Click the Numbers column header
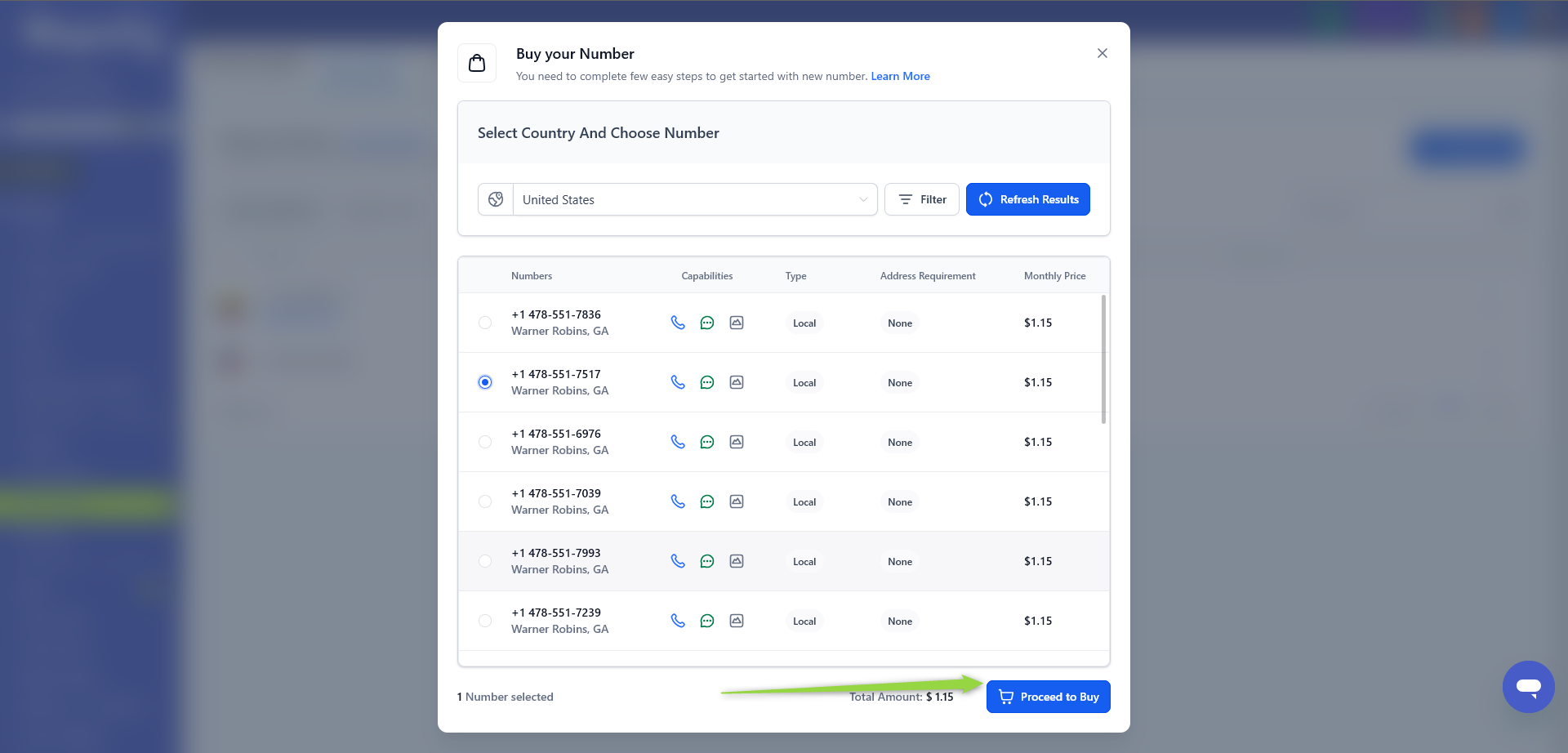 point(532,276)
